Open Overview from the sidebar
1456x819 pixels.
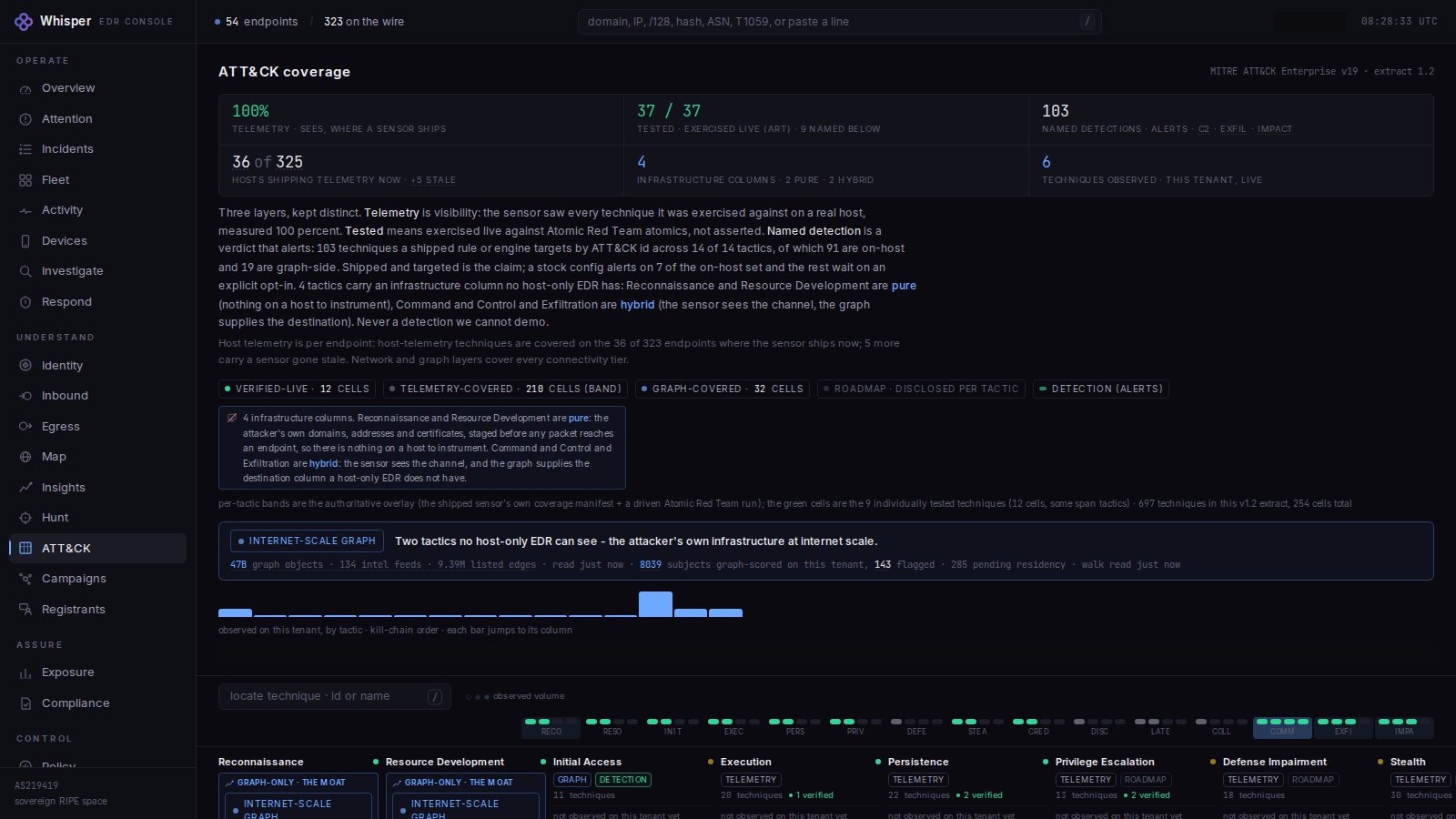coord(97,88)
